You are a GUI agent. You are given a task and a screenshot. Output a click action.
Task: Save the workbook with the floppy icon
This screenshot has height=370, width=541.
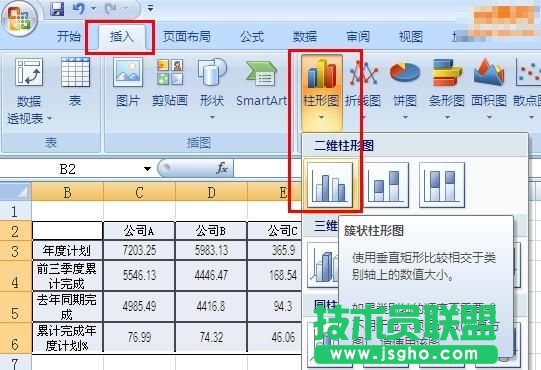tap(57, 8)
